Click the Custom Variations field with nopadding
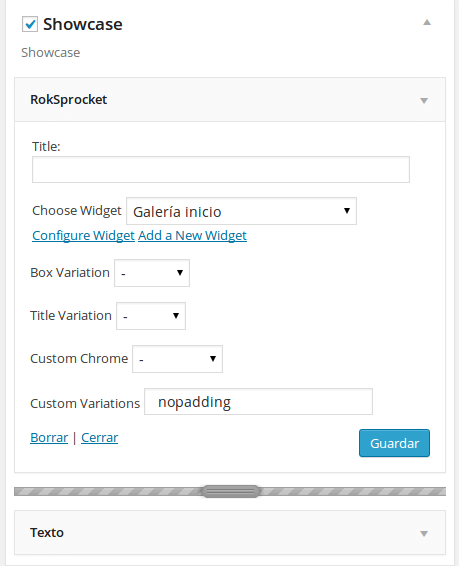 (258, 401)
